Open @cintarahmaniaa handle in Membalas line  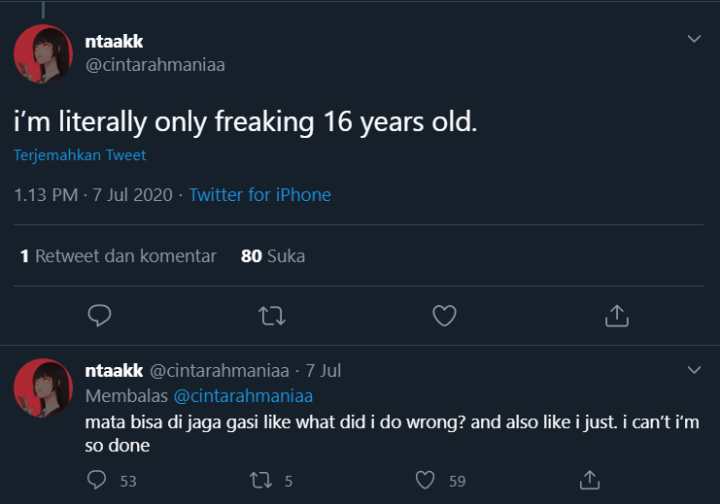[x=243, y=395]
